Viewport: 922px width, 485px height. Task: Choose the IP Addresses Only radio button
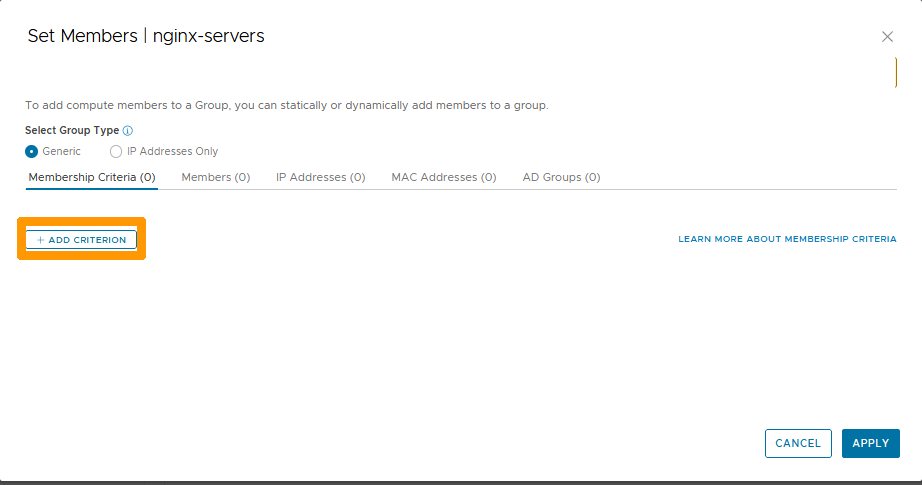click(x=116, y=152)
